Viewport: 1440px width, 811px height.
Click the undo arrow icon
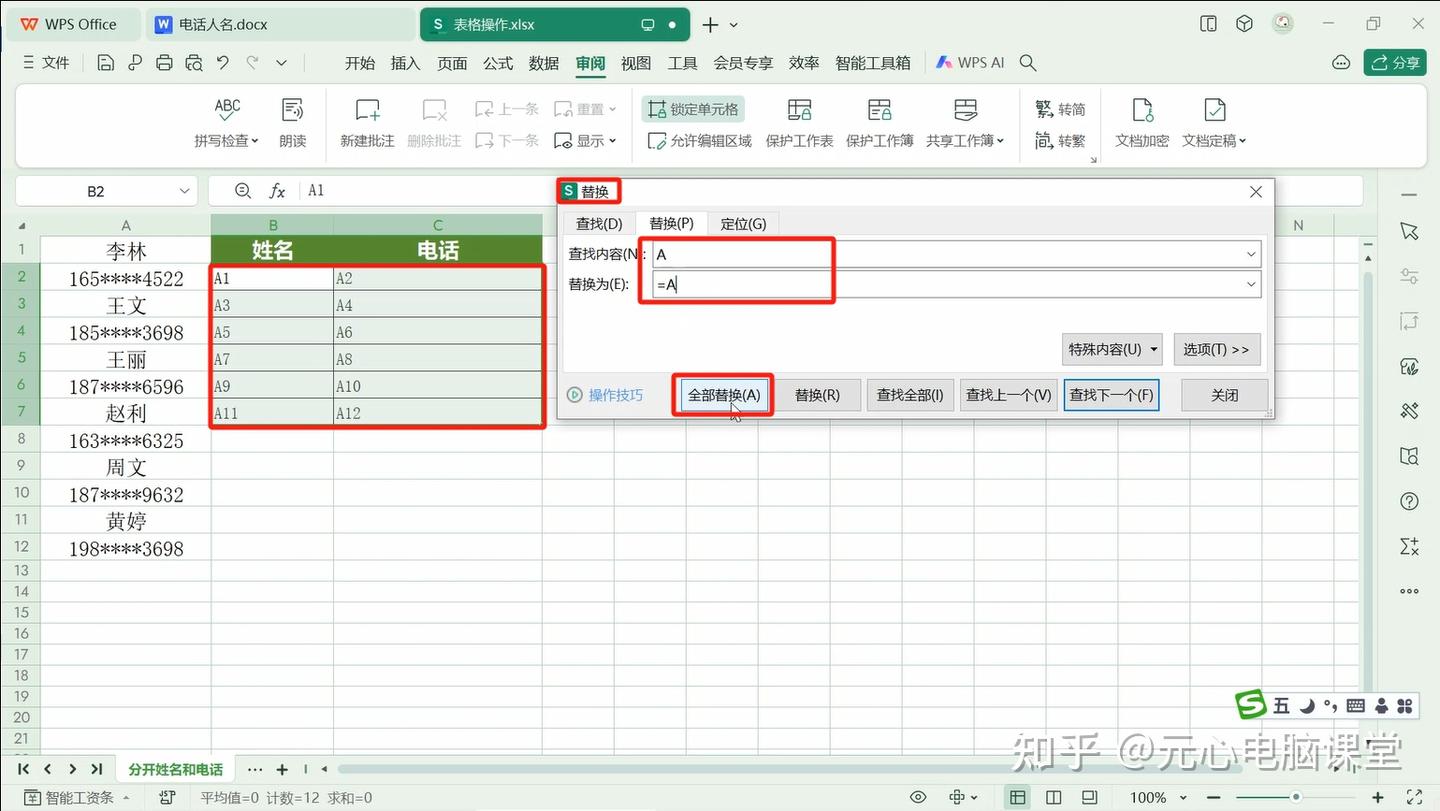coord(223,63)
